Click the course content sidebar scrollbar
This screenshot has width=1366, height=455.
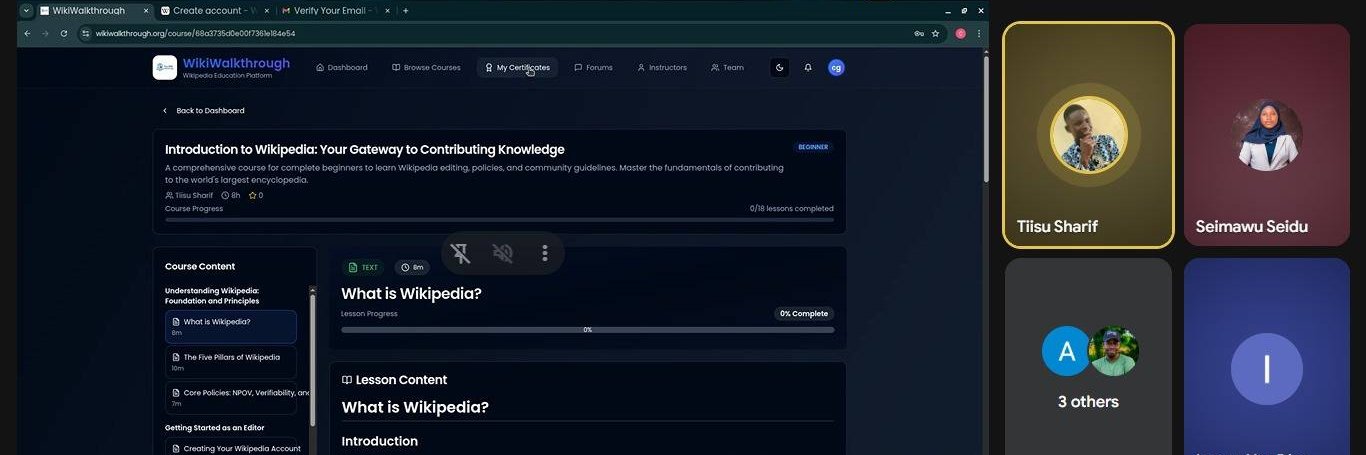coord(312,360)
